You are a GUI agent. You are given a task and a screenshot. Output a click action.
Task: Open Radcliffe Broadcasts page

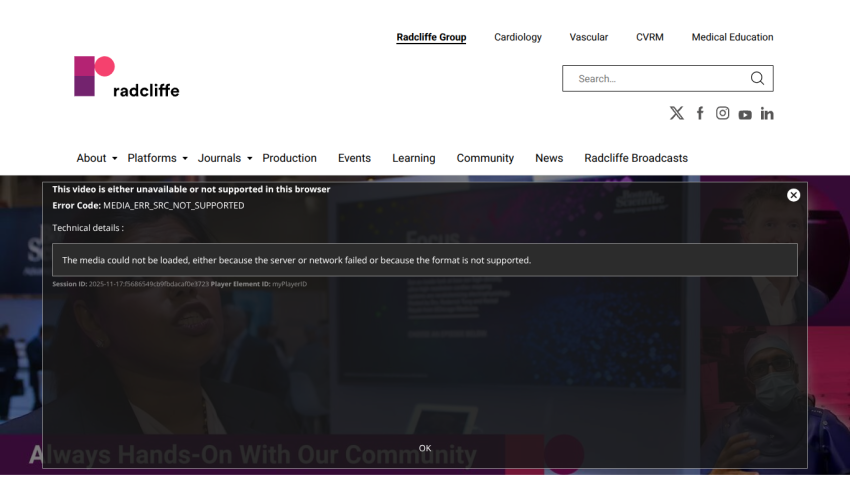tap(636, 158)
